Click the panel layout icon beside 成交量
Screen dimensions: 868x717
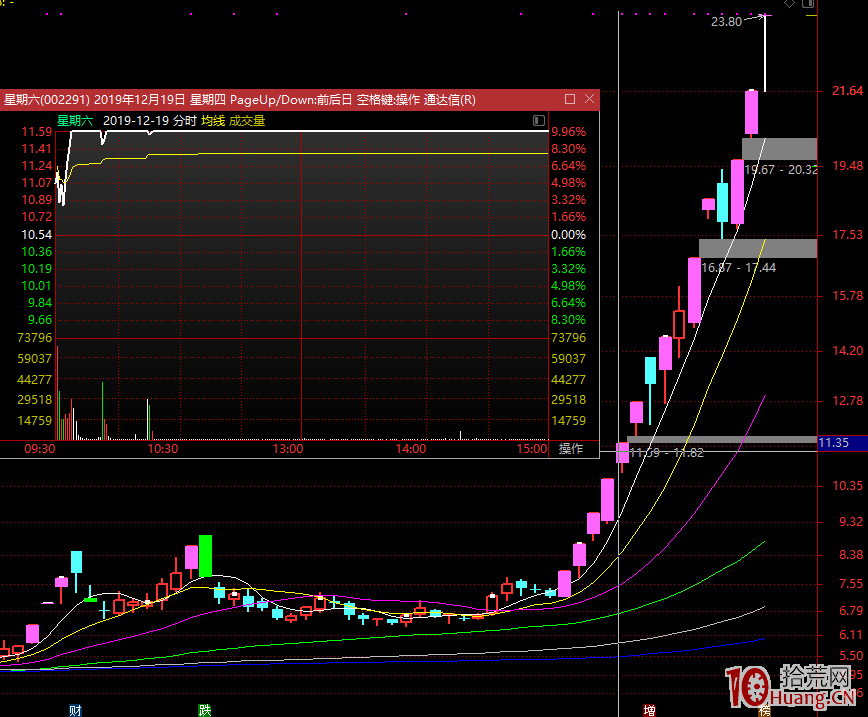[537, 121]
